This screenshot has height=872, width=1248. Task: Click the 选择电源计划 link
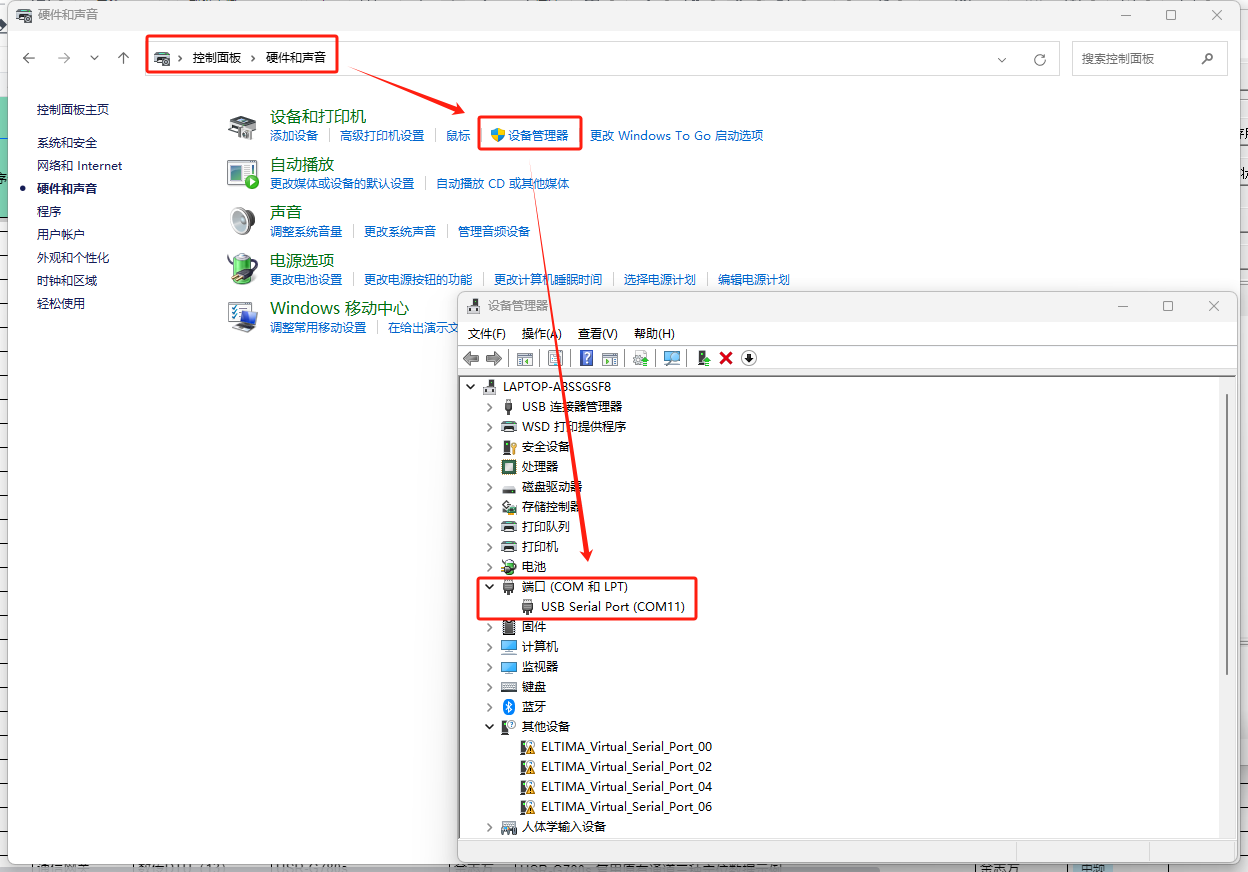coord(660,279)
